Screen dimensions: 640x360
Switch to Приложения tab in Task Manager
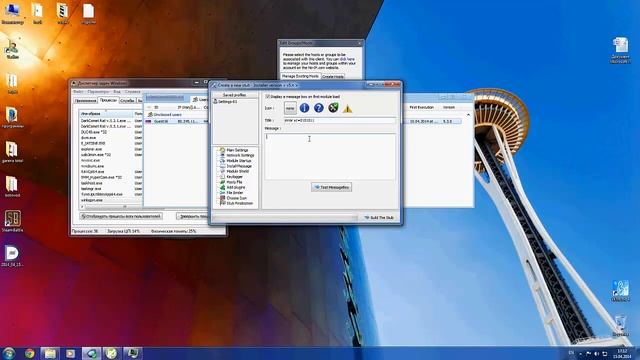85,100
